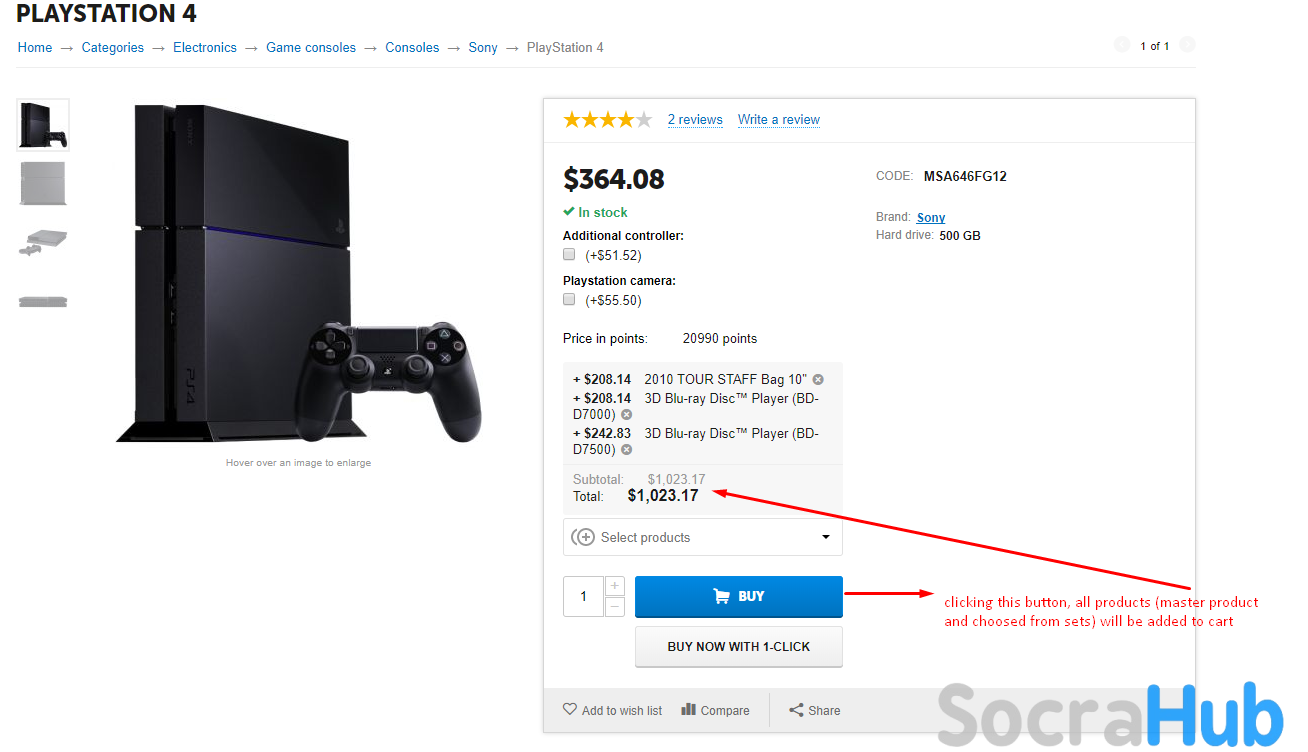Image resolution: width=1308 pixels, height=752 pixels.
Task: Click the star rating
Action: pyautogui.click(x=608, y=120)
